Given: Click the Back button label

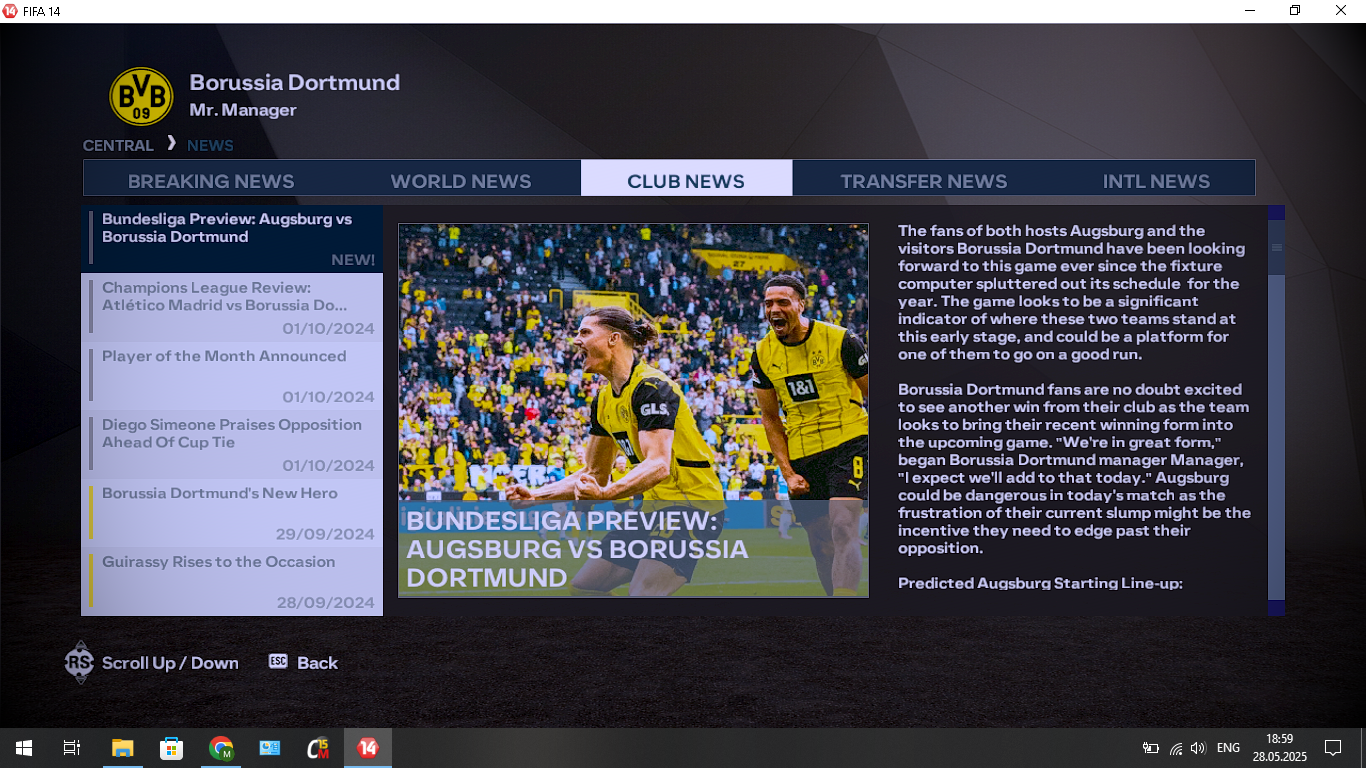Looking at the screenshot, I should tap(317, 663).
